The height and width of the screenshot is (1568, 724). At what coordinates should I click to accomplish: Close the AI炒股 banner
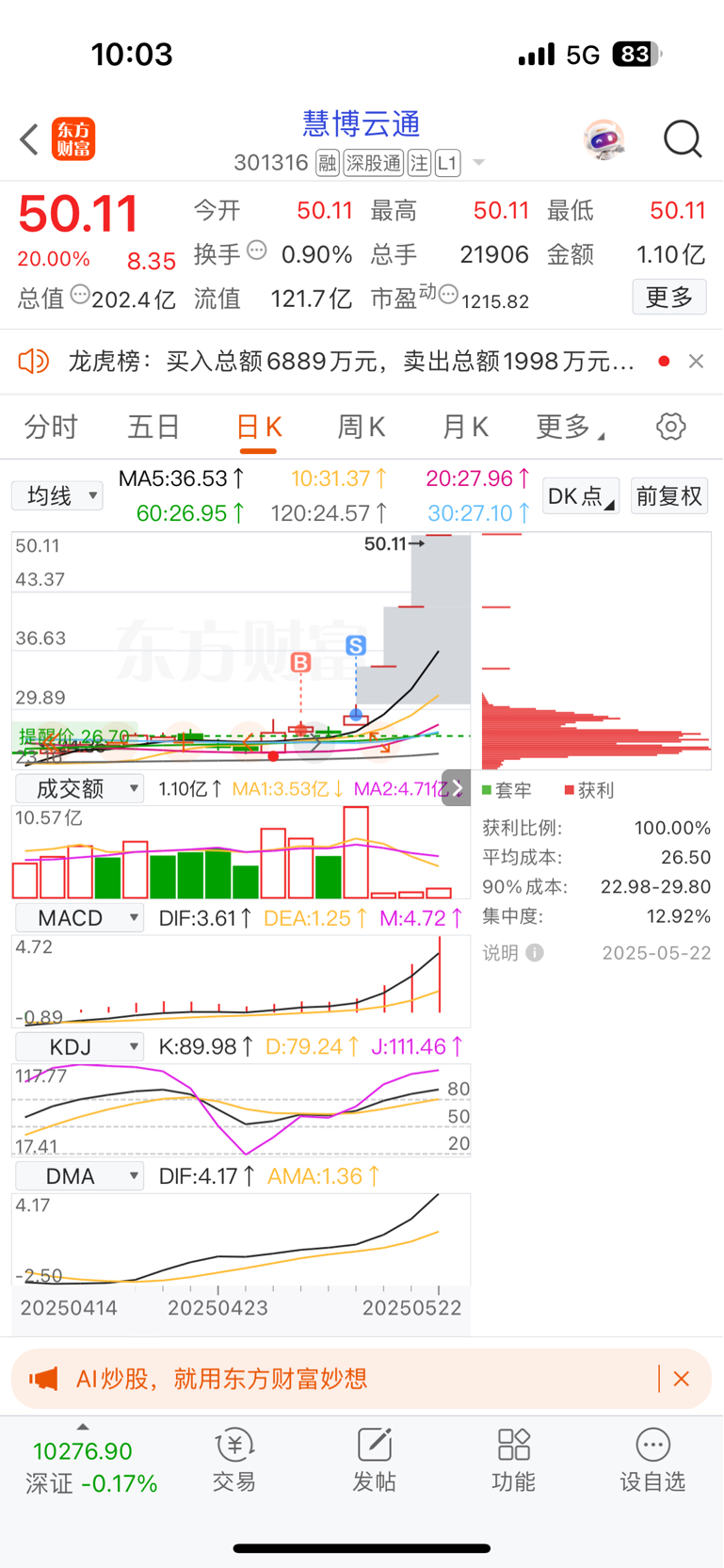(682, 1379)
